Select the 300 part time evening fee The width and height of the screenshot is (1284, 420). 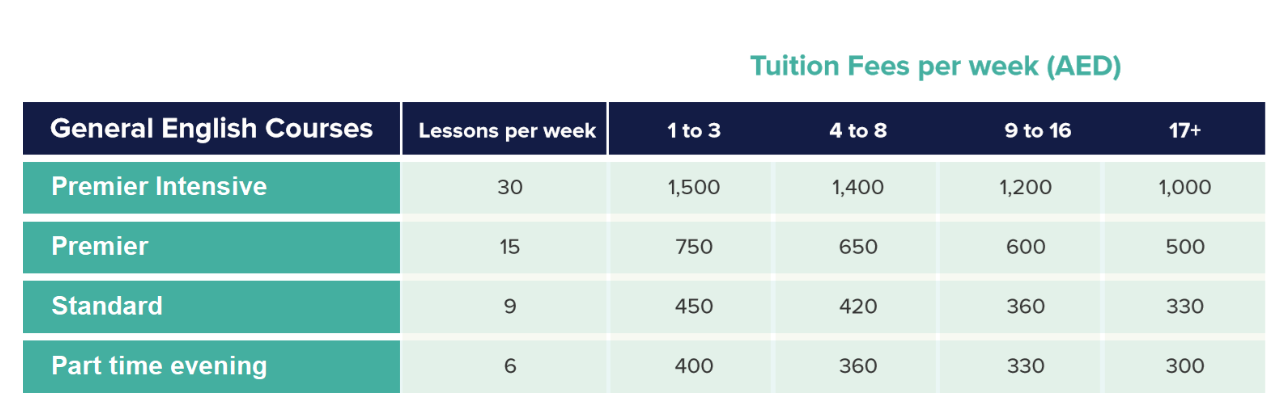1185,366
